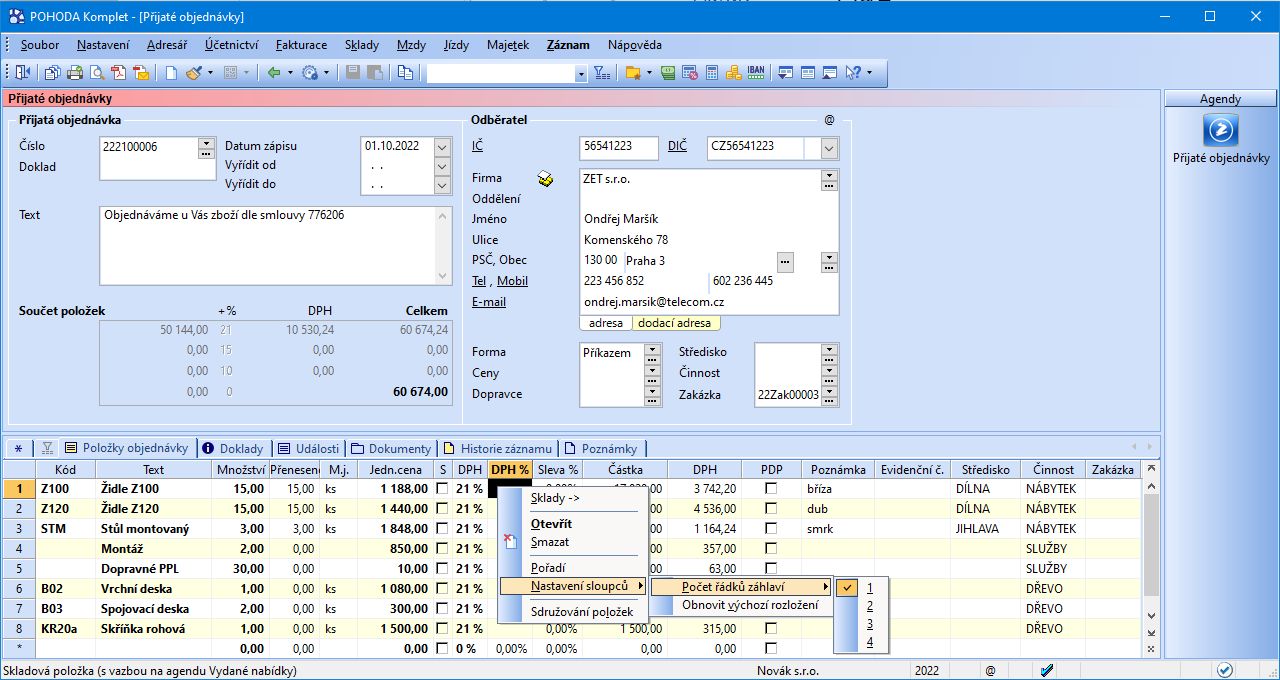The image size is (1280, 680).
Task: Click the context help pointer icon
Action: pyautogui.click(x=853, y=72)
